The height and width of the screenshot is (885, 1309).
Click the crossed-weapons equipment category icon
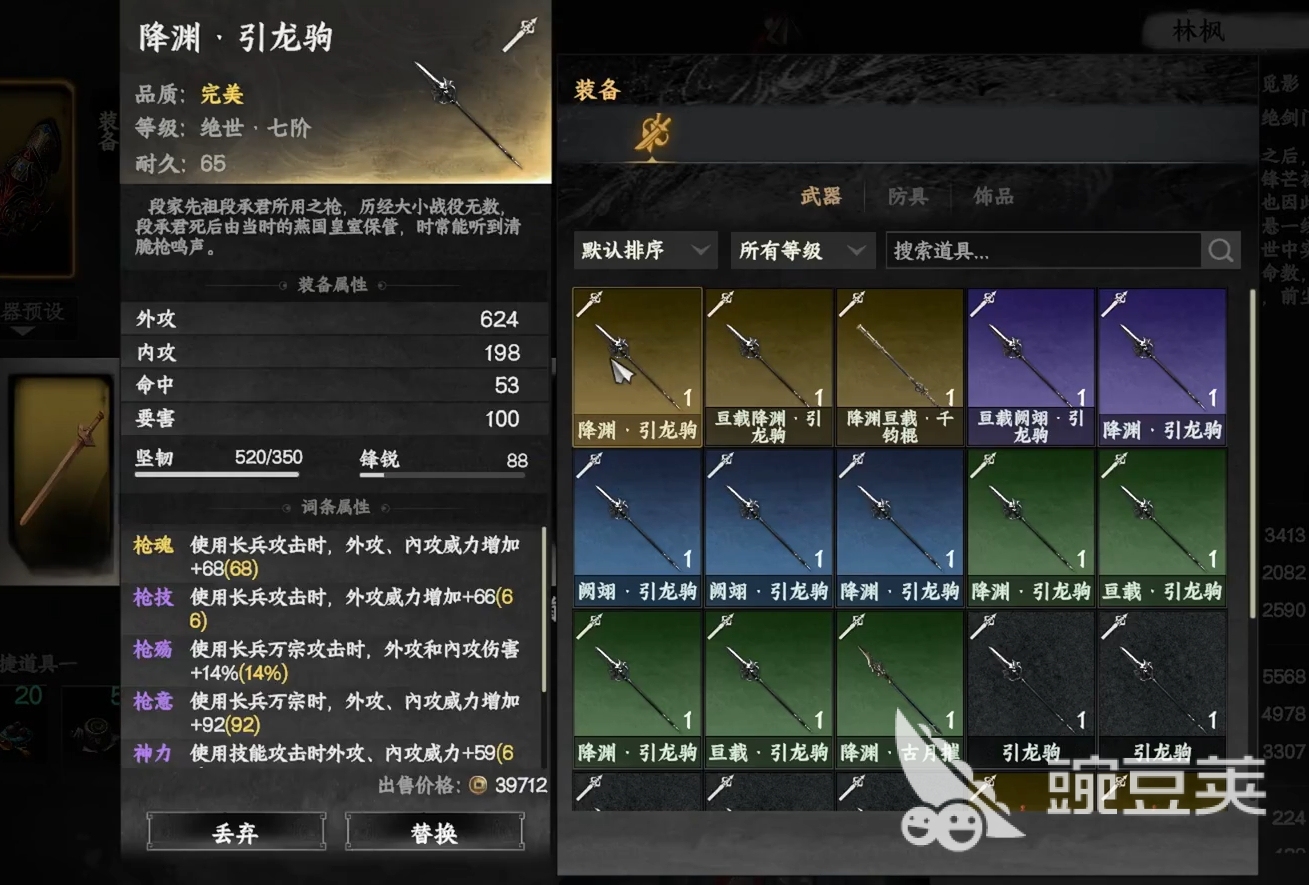(x=653, y=131)
